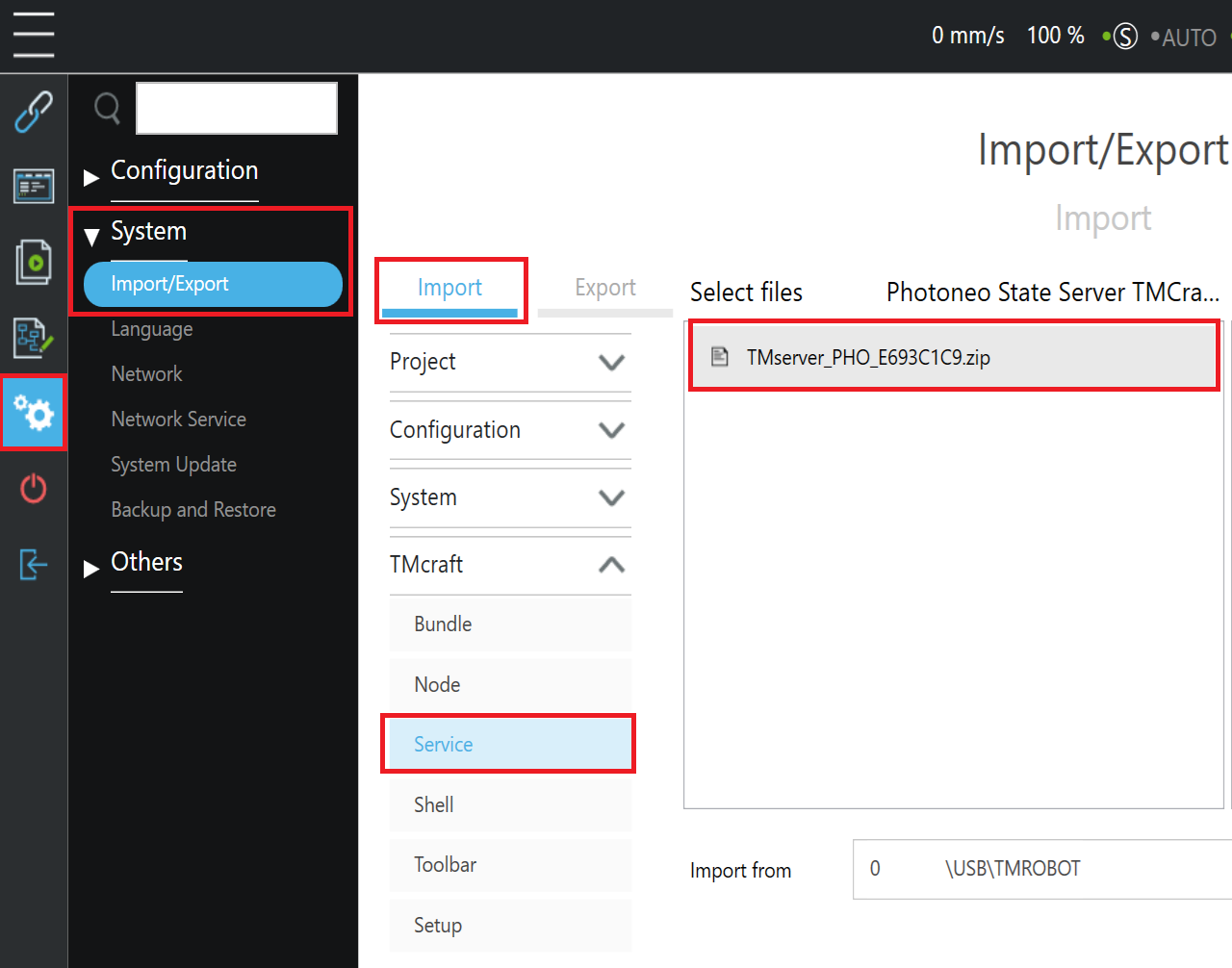Select TMserver_PHO_E693C1C9.zip file

point(954,357)
